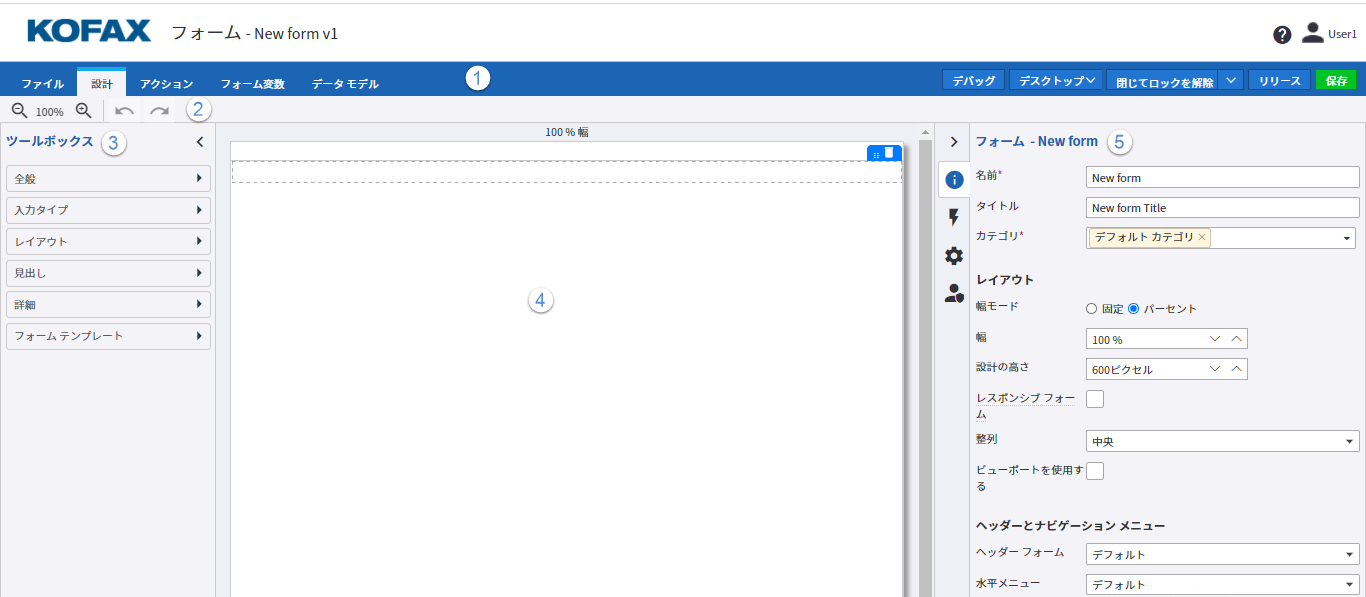The width and height of the screenshot is (1366, 597).
Task: Open the データ モデル tab
Action: (x=345, y=84)
